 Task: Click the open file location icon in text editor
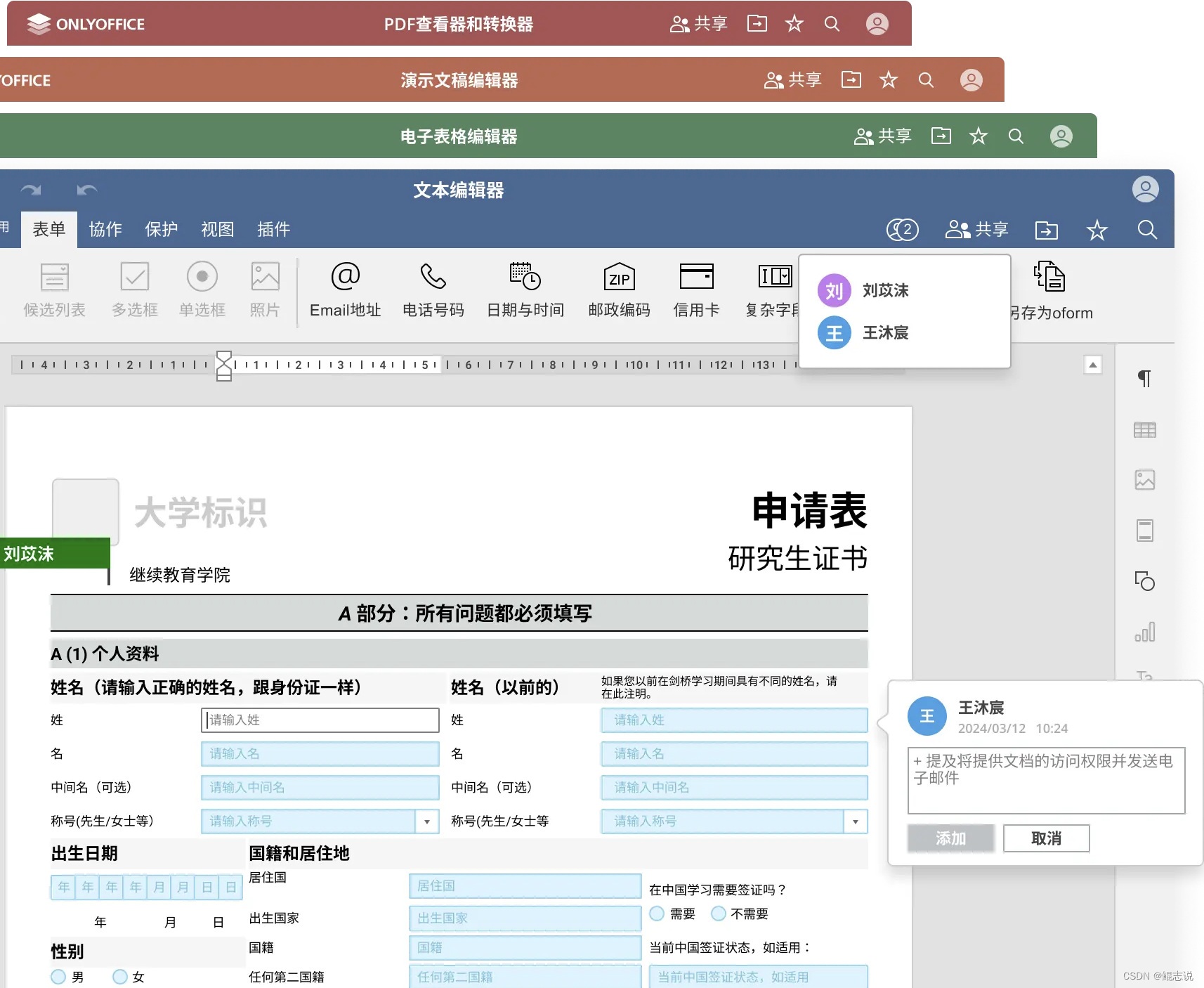[1047, 230]
